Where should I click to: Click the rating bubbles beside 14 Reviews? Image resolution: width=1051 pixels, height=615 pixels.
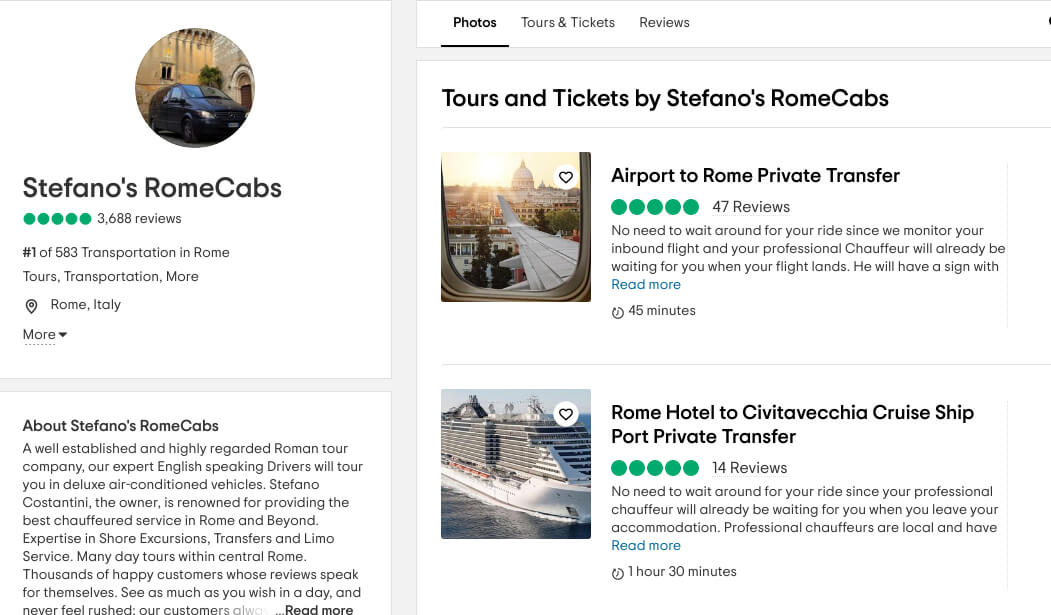pos(655,468)
